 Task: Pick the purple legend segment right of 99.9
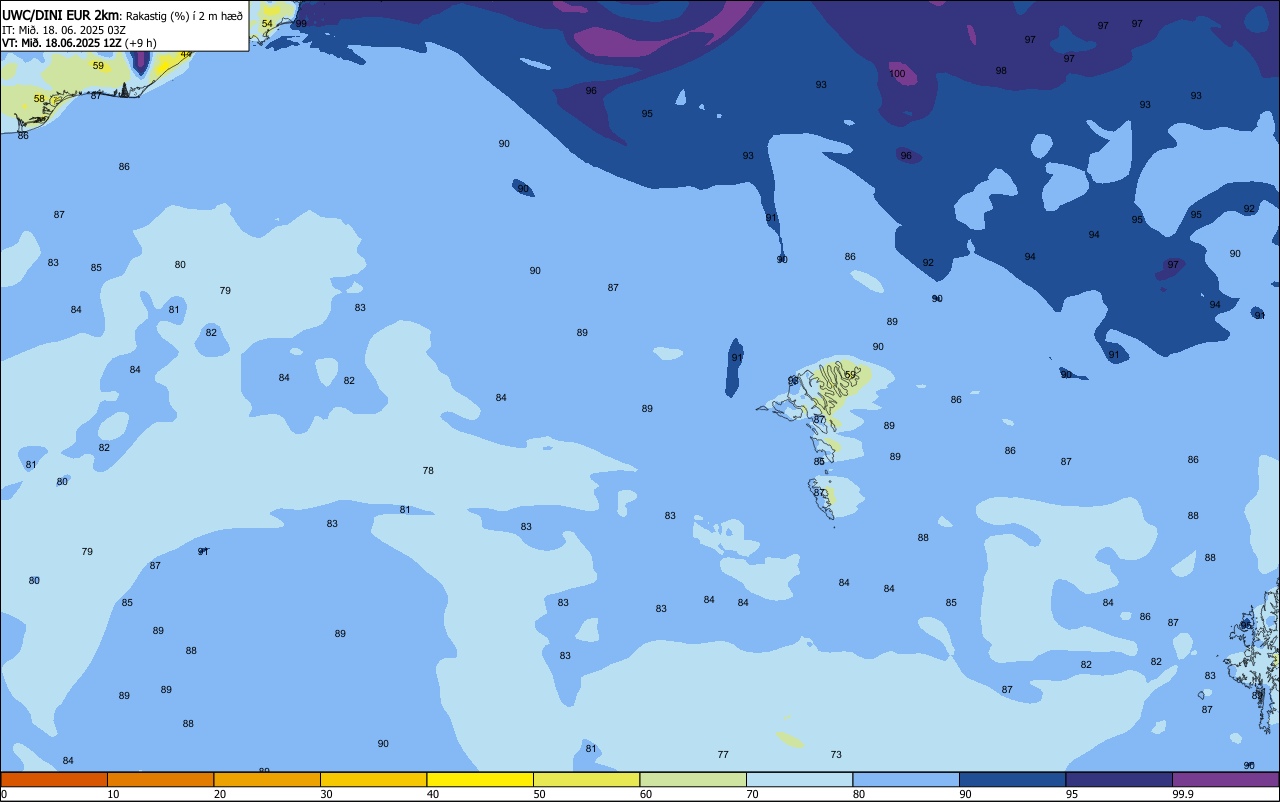tap(1225, 779)
